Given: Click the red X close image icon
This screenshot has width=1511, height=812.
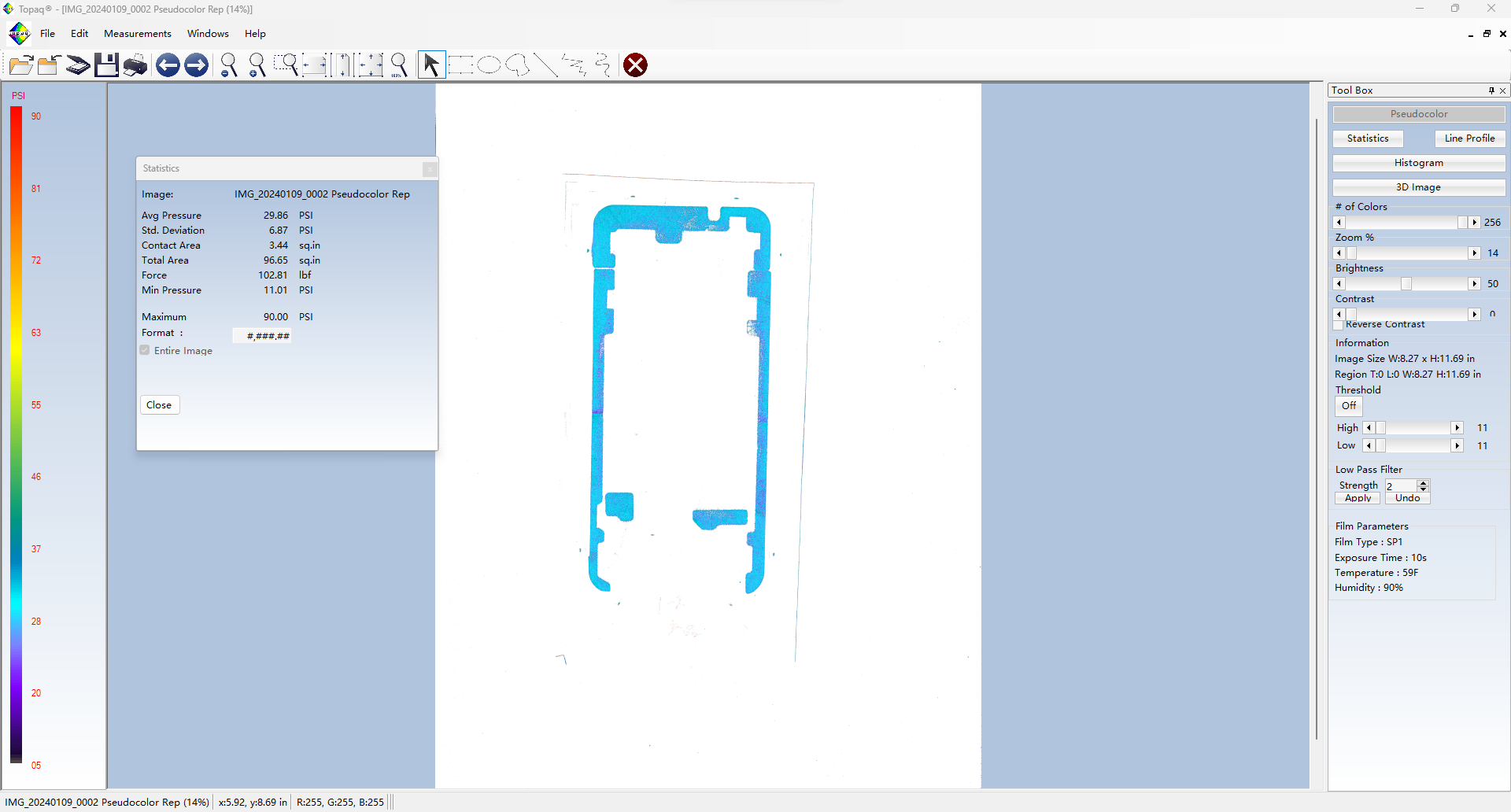Looking at the screenshot, I should point(635,65).
